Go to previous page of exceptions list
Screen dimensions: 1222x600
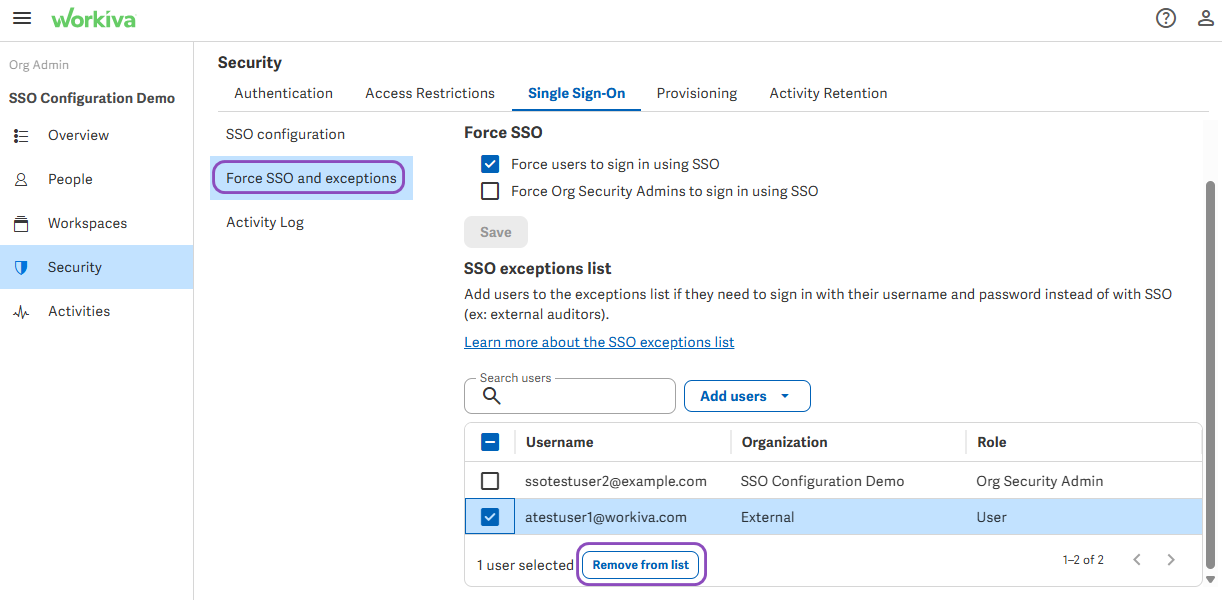pyautogui.click(x=1137, y=560)
